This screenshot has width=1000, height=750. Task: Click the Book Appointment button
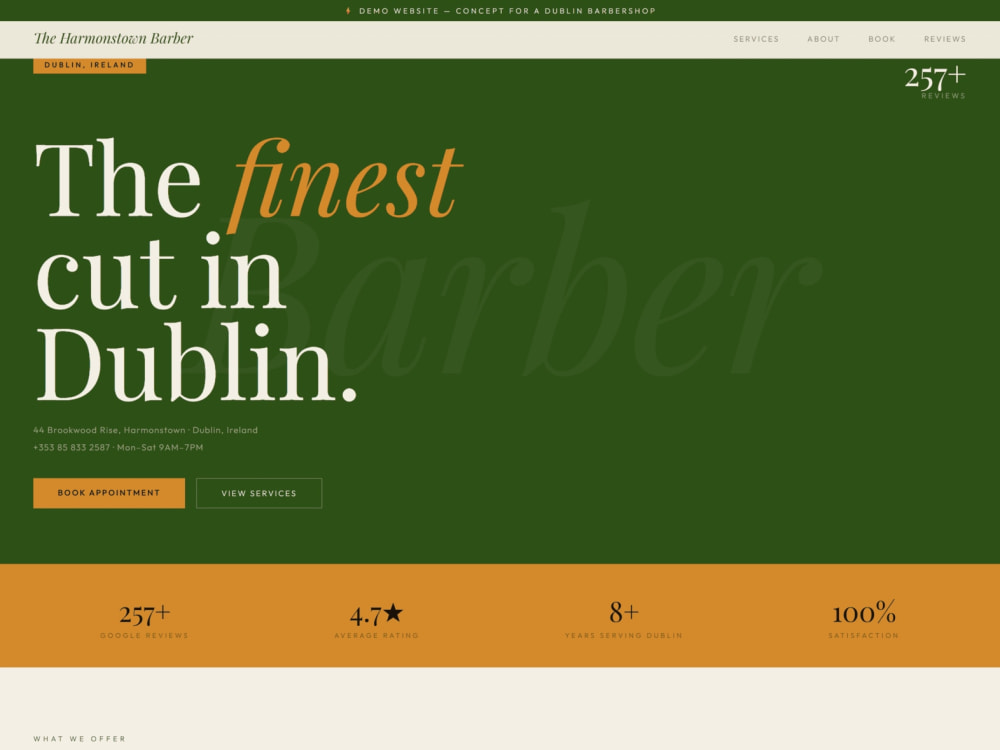pyautogui.click(x=109, y=493)
